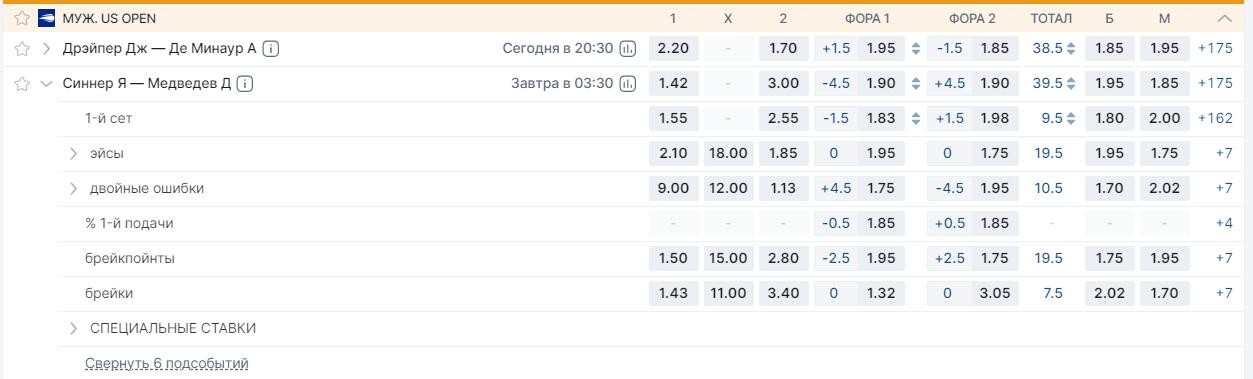This screenshot has height=379, width=1253.
Task: Star the Дрэйпер — Де Минаур match
Action: coord(22,48)
